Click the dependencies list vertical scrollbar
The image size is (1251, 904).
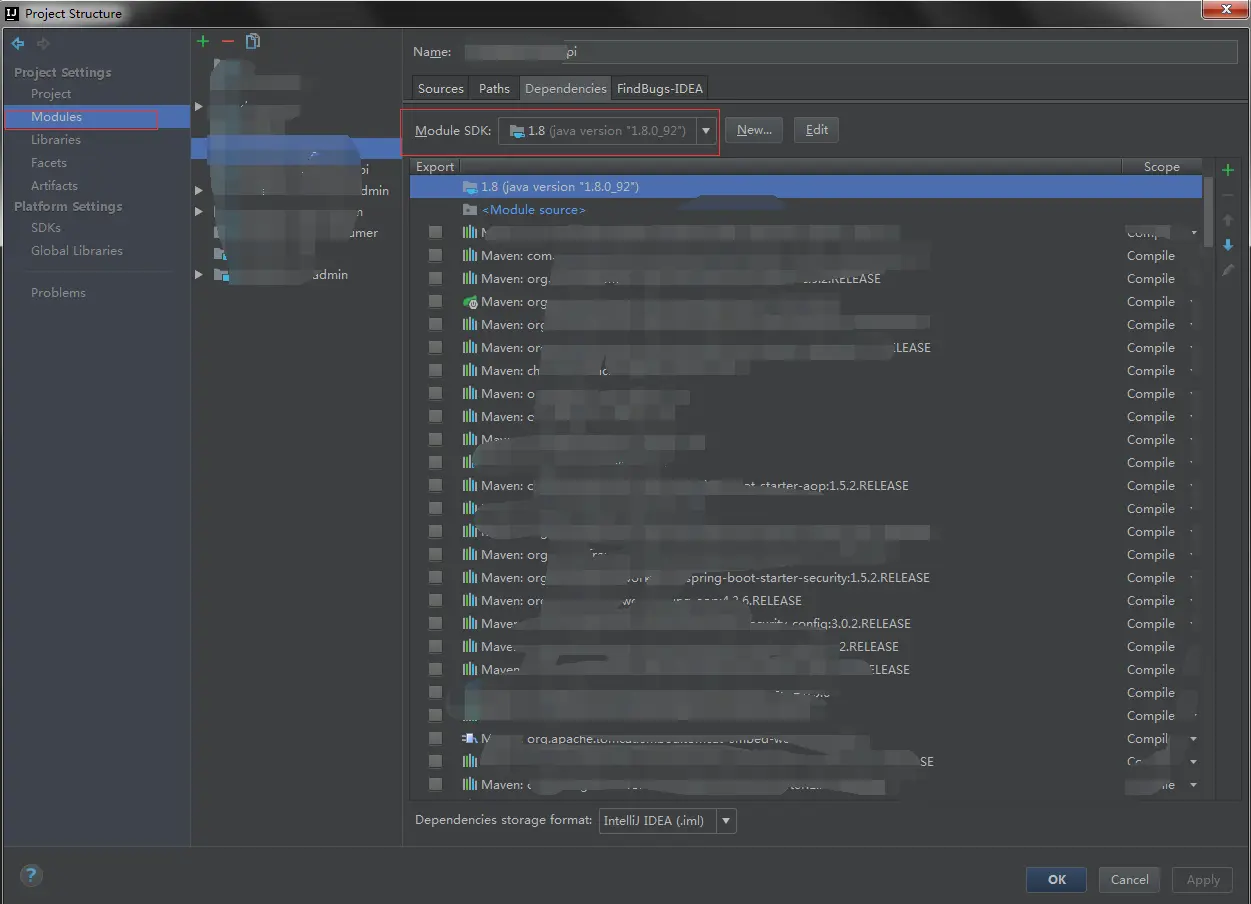click(x=1208, y=213)
